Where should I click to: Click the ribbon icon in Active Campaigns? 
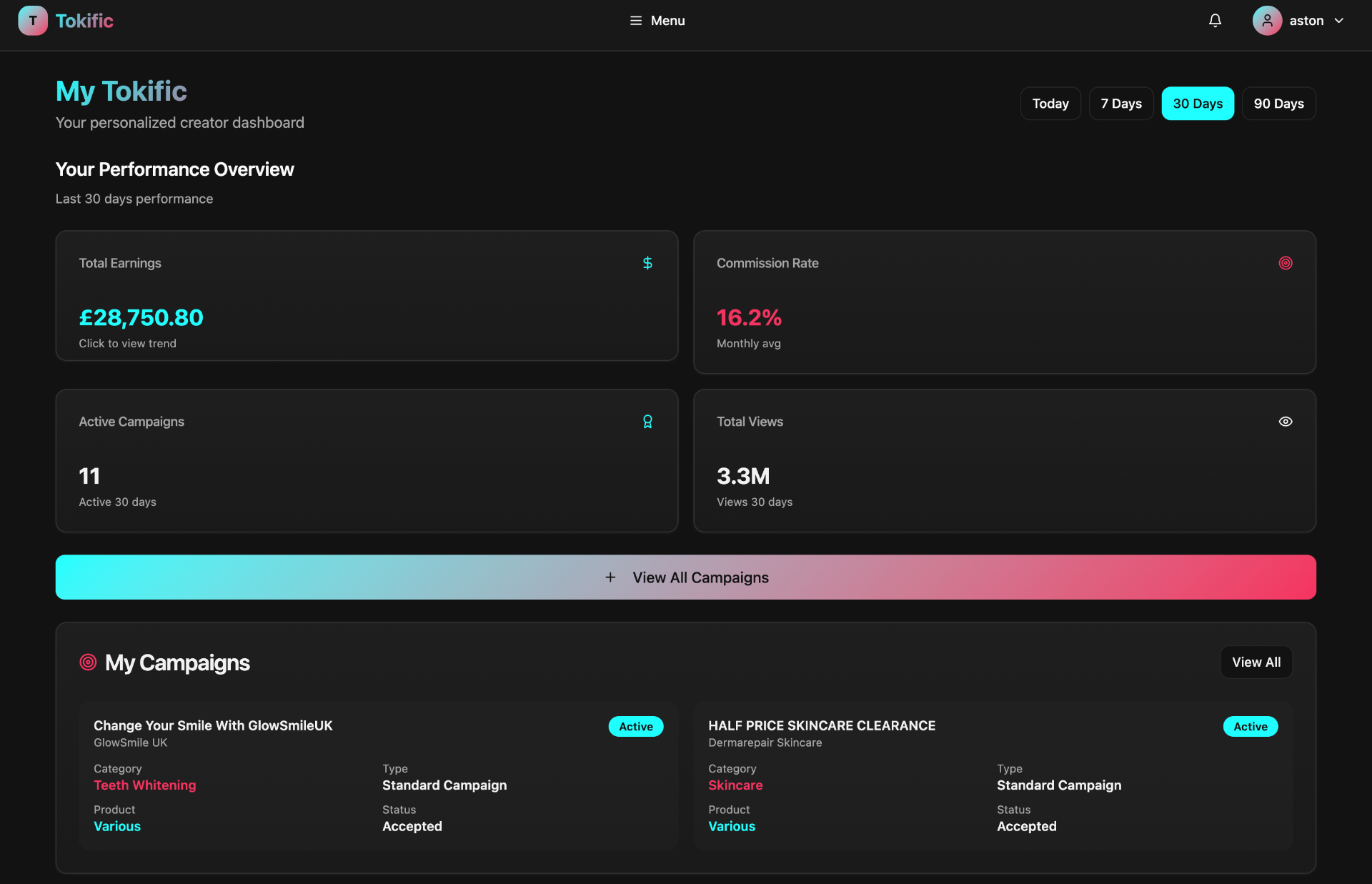coord(647,422)
